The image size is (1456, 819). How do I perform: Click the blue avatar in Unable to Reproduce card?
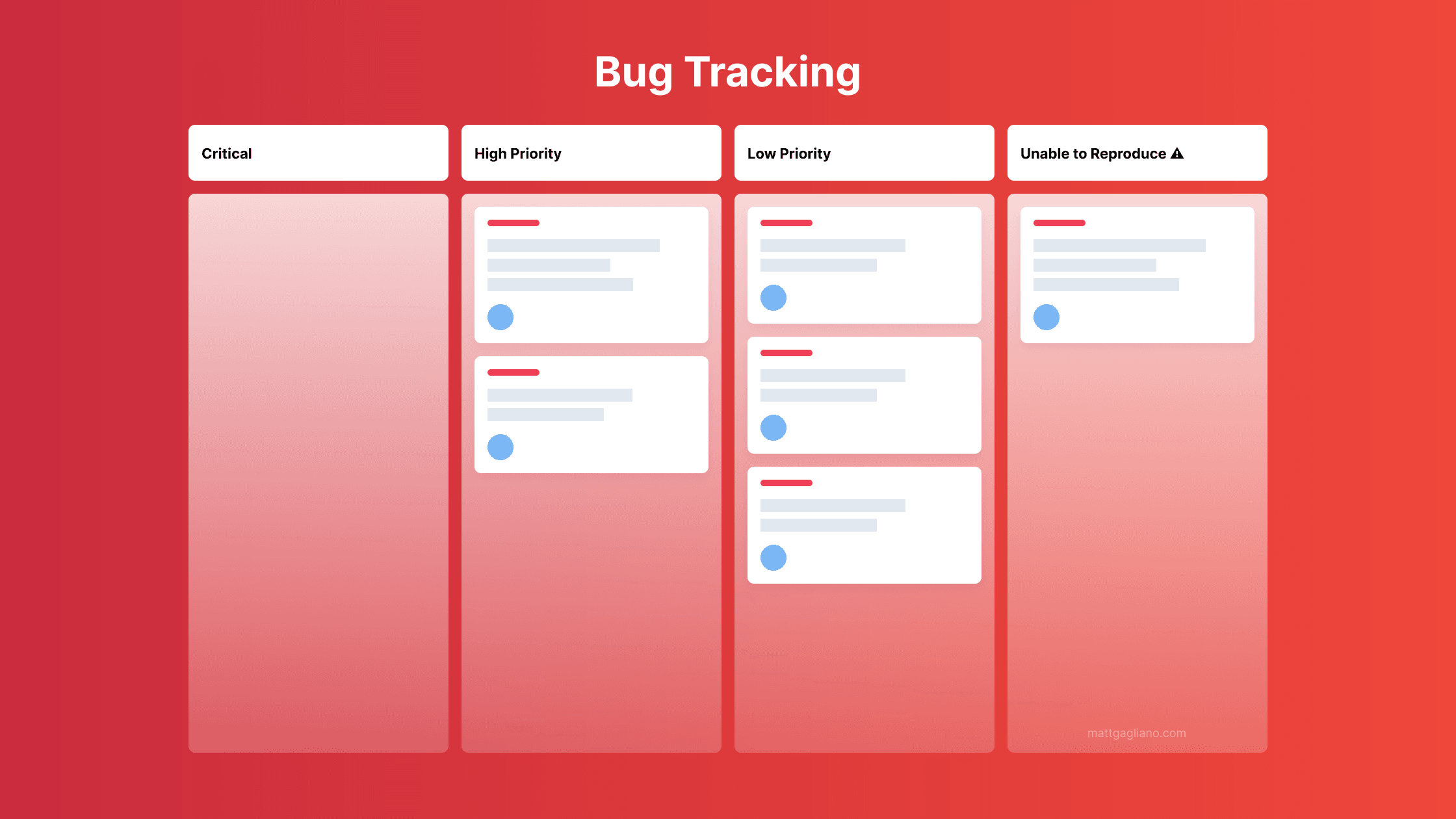[1046, 317]
